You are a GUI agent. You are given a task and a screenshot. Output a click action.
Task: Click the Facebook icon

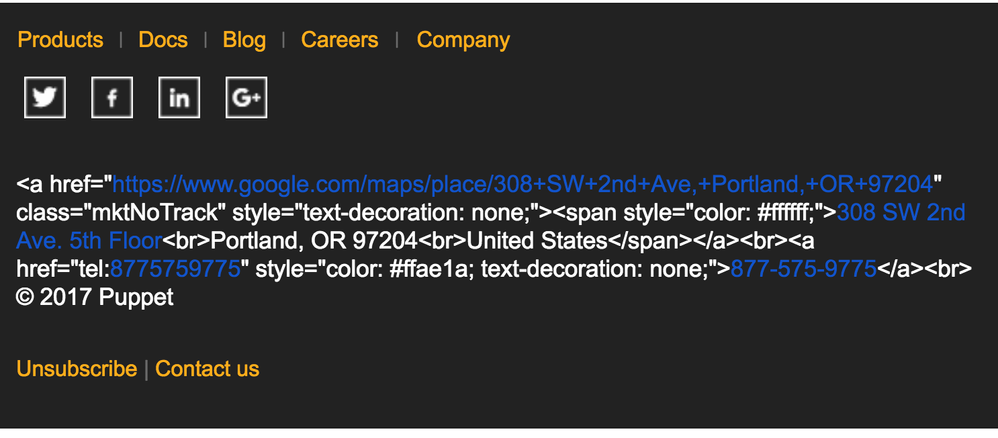[x=112, y=97]
